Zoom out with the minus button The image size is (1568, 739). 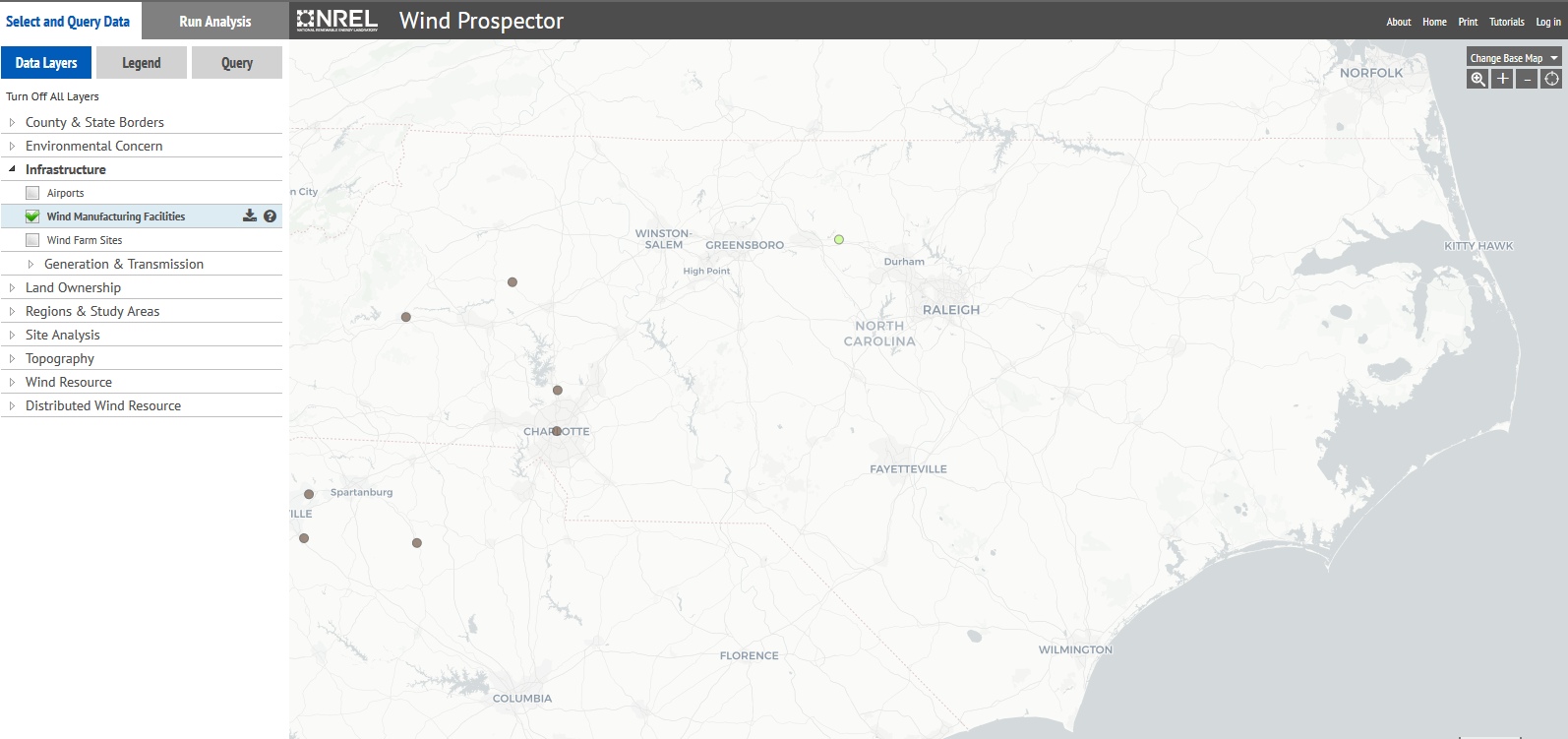(1527, 80)
